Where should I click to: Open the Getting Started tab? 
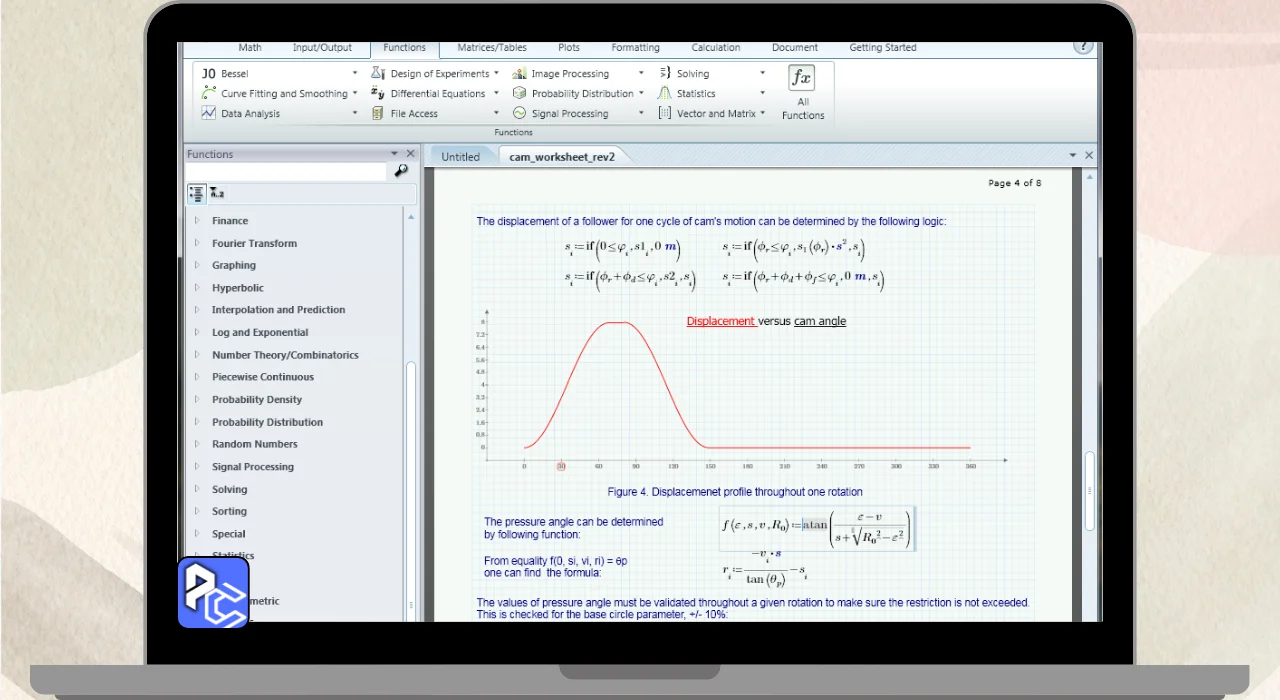(x=882, y=48)
